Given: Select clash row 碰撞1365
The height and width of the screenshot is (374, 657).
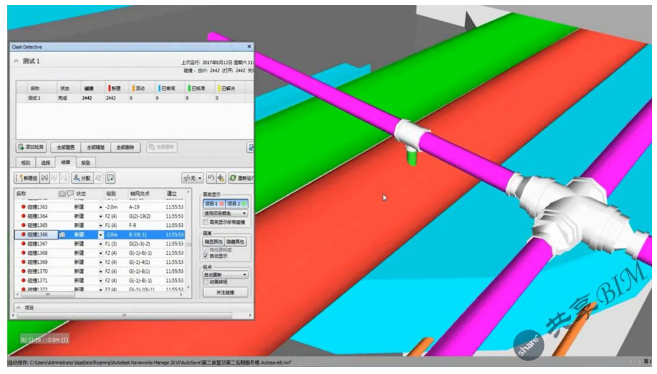Looking at the screenshot, I should (x=100, y=225).
